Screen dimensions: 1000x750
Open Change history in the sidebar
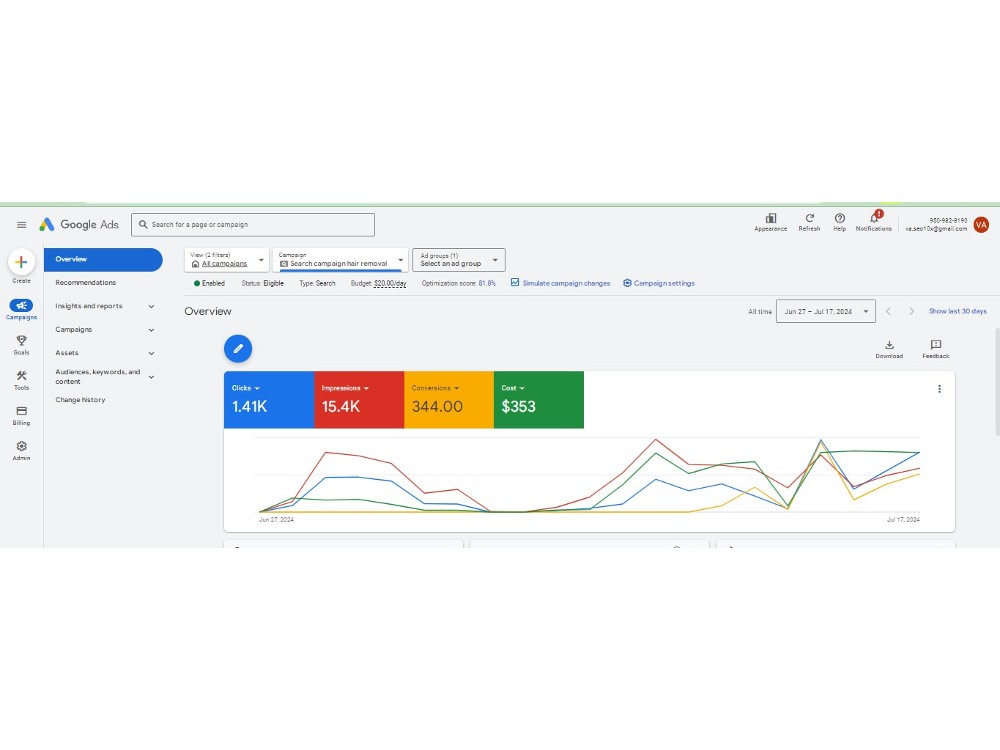pyautogui.click(x=80, y=400)
